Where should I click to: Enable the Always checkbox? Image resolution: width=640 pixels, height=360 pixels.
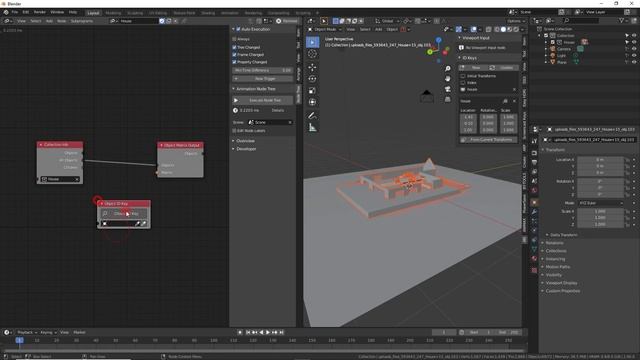235,39
